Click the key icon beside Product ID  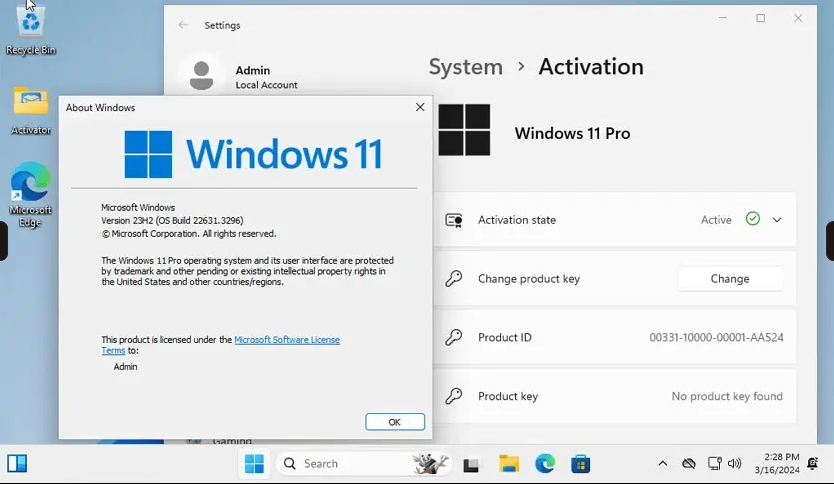[x=454, y=337]
